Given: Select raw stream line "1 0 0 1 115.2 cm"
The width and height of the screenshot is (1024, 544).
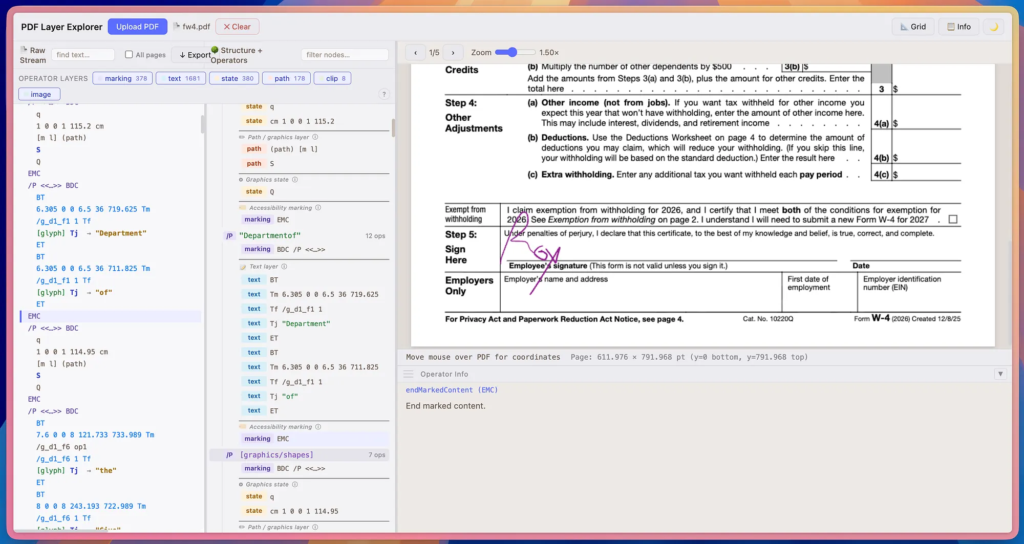Looking at the screenshot, I should 70,126.
